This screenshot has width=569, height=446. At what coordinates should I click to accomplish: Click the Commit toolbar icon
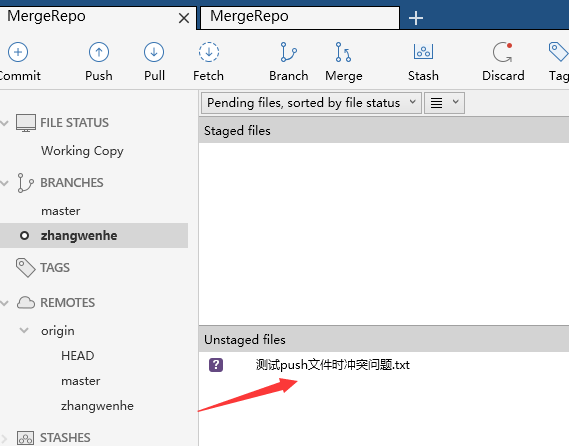click(18, 52)
